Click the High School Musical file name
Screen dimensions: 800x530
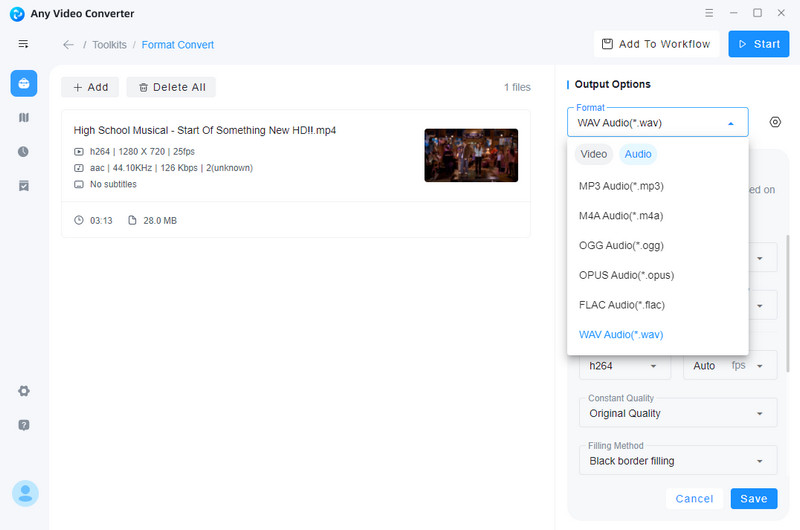(205, 131)
